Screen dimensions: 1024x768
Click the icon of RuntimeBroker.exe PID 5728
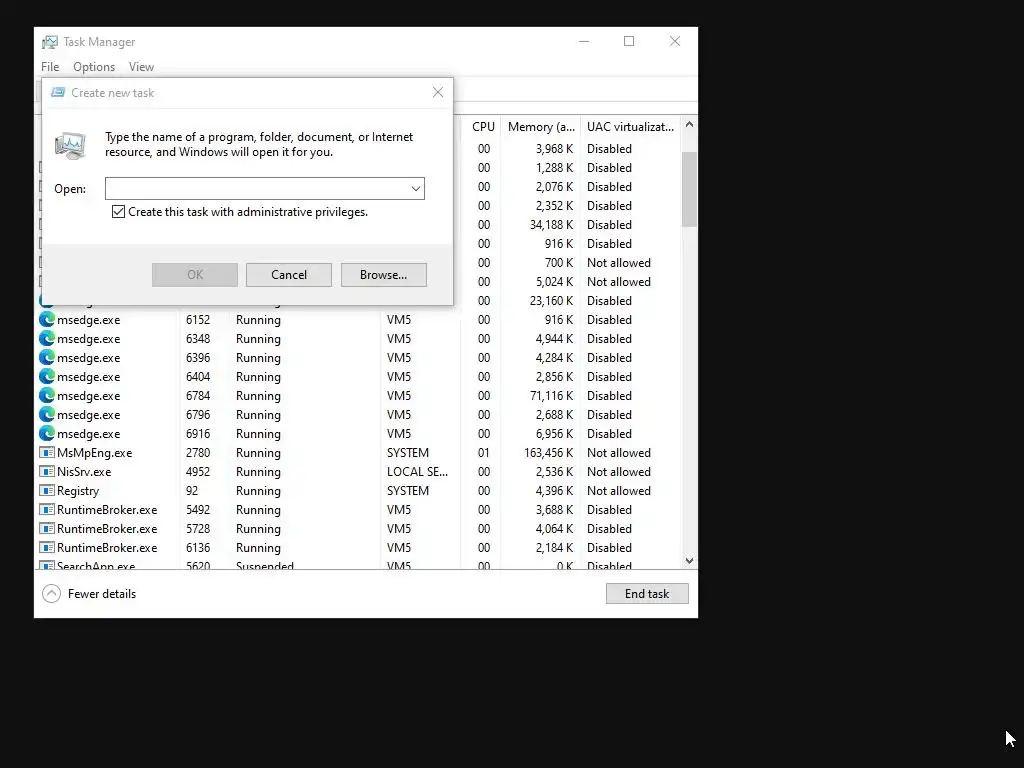pyautogui.click(x=46, y=528)
